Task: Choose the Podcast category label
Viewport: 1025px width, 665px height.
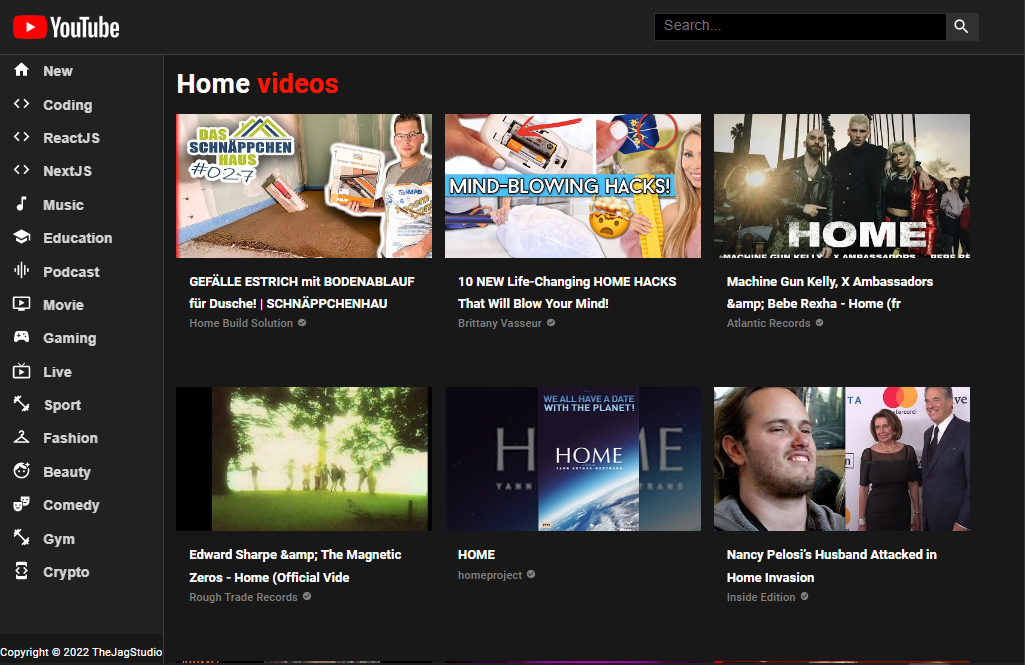Action: pos(71,271)
